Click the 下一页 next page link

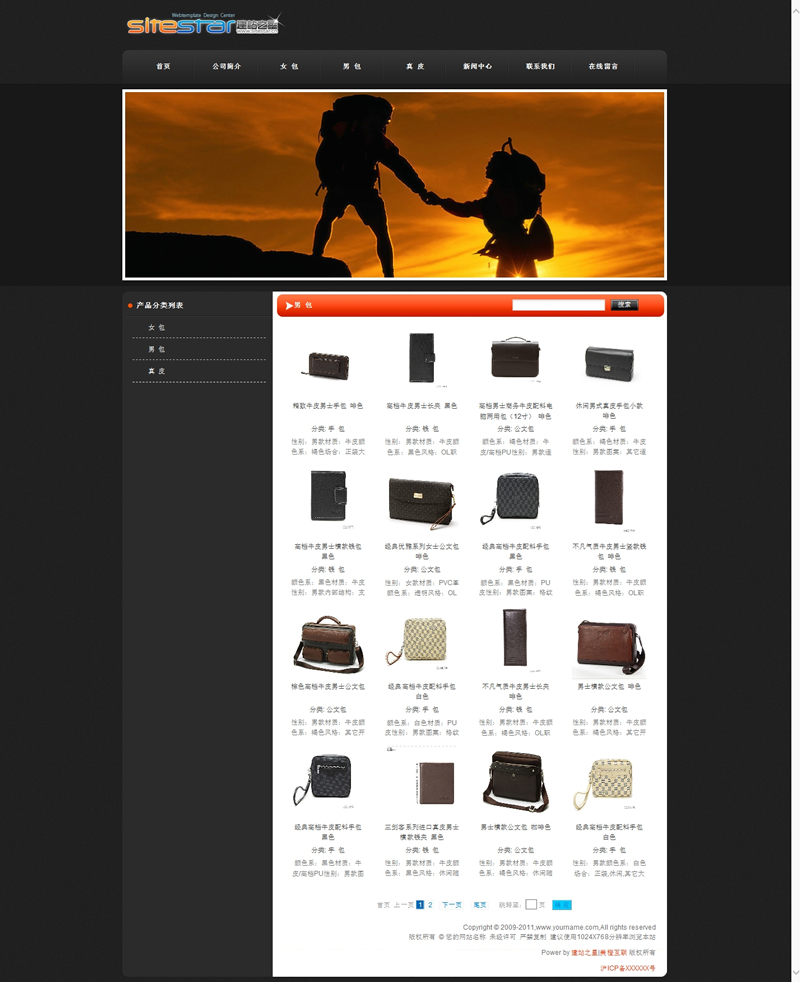pos(452,905)
